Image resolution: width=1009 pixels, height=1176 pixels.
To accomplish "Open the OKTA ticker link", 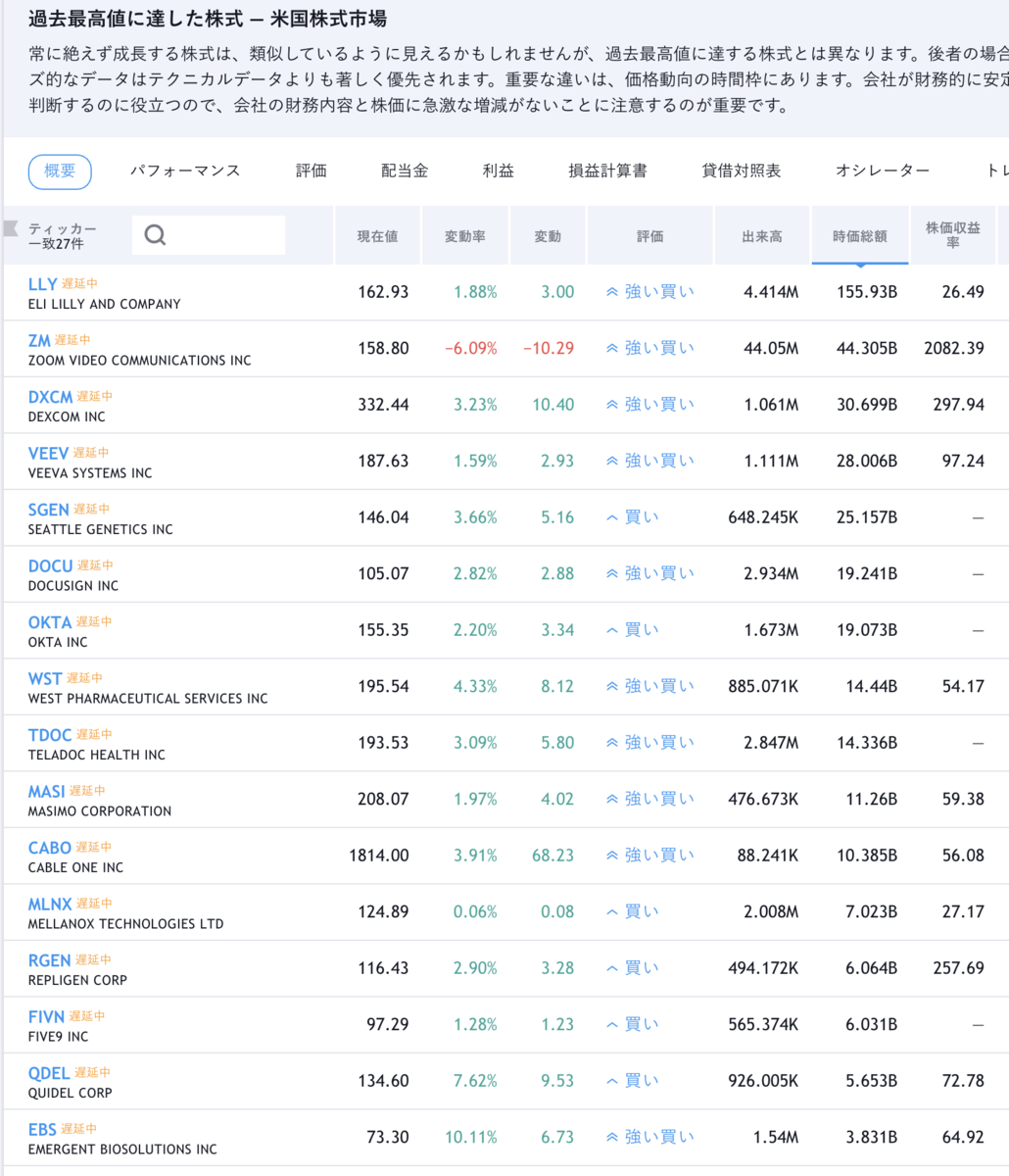I will pyautogui.click(x=50, y=622).
